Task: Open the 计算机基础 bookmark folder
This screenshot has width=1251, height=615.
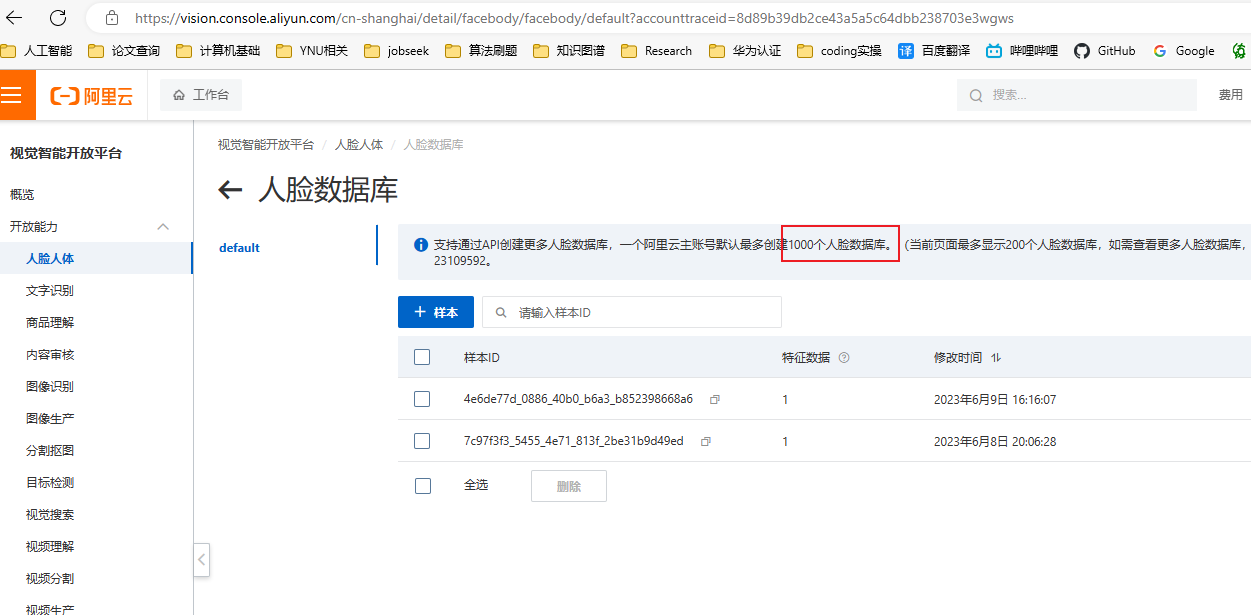Action: 217,50
